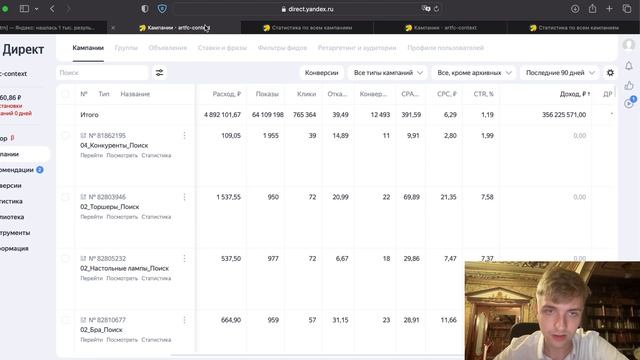
Task: Open the filter settings icon beside search
Action: [x=159, y=73]
